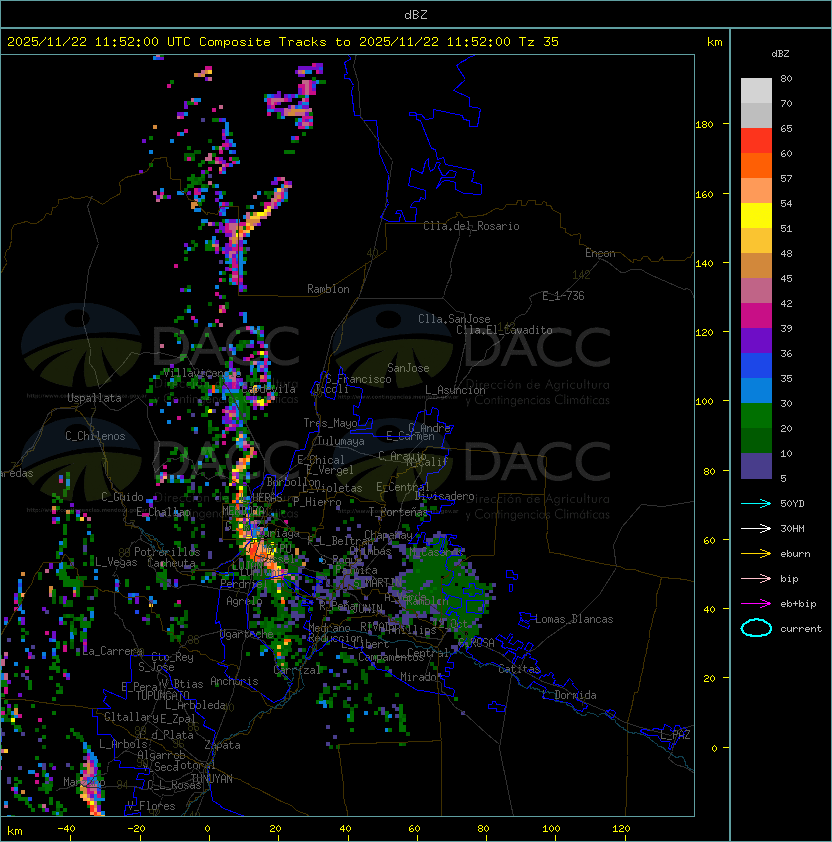This screenshot has height=842, width=832.
Task: Click the Clla.del_Rosario map label
Action: pos(471,226)
